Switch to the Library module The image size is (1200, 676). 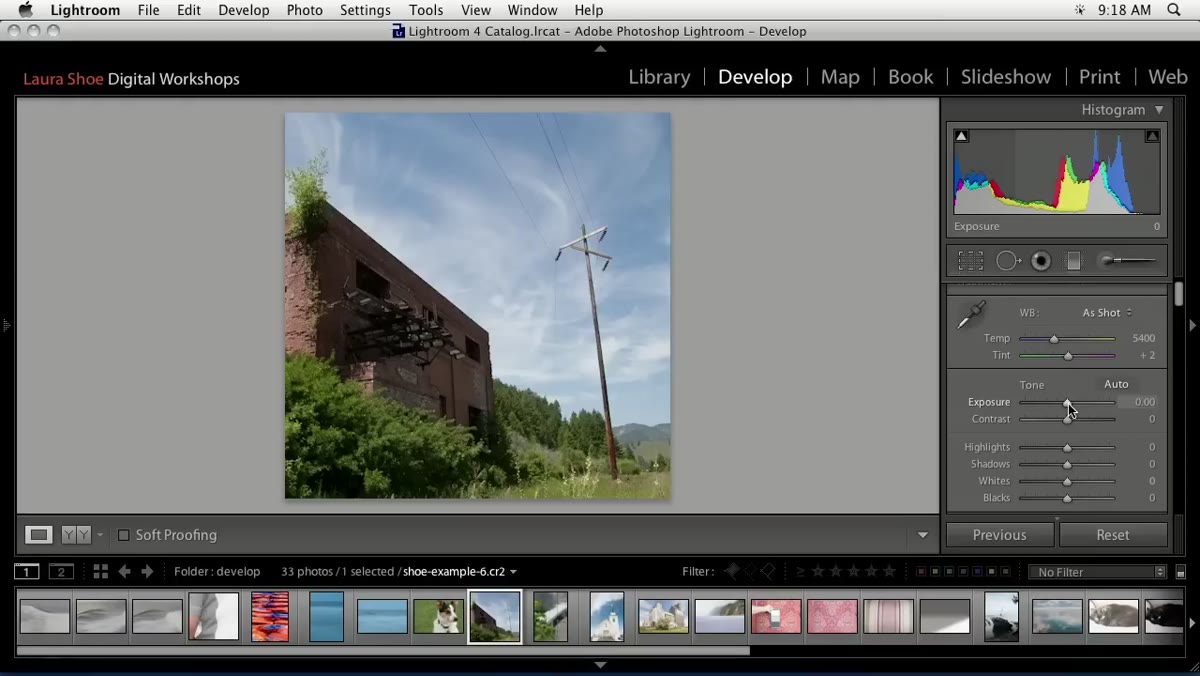(659, 77)
